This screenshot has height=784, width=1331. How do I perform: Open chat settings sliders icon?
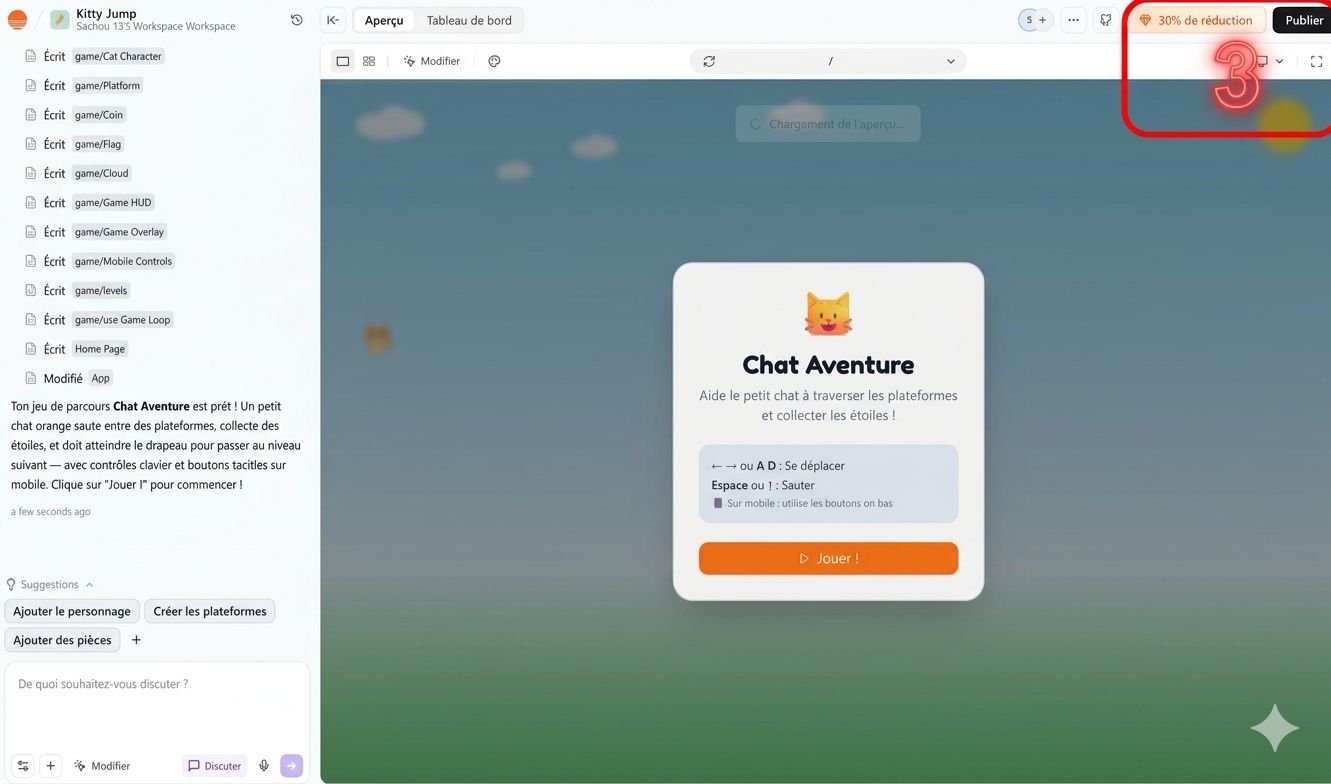[23, 766]
